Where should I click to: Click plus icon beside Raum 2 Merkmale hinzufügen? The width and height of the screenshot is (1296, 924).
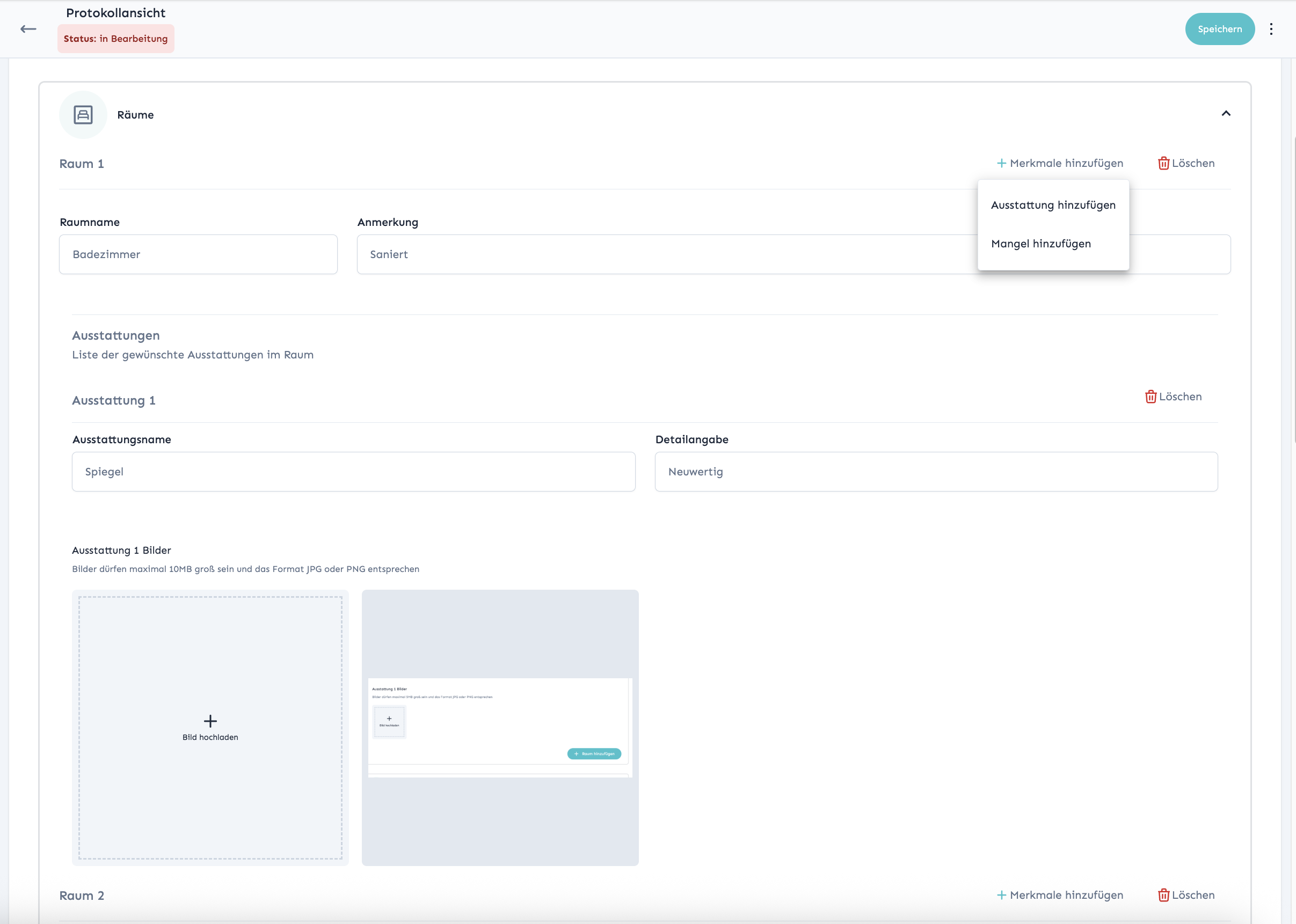pos(1001,895)
